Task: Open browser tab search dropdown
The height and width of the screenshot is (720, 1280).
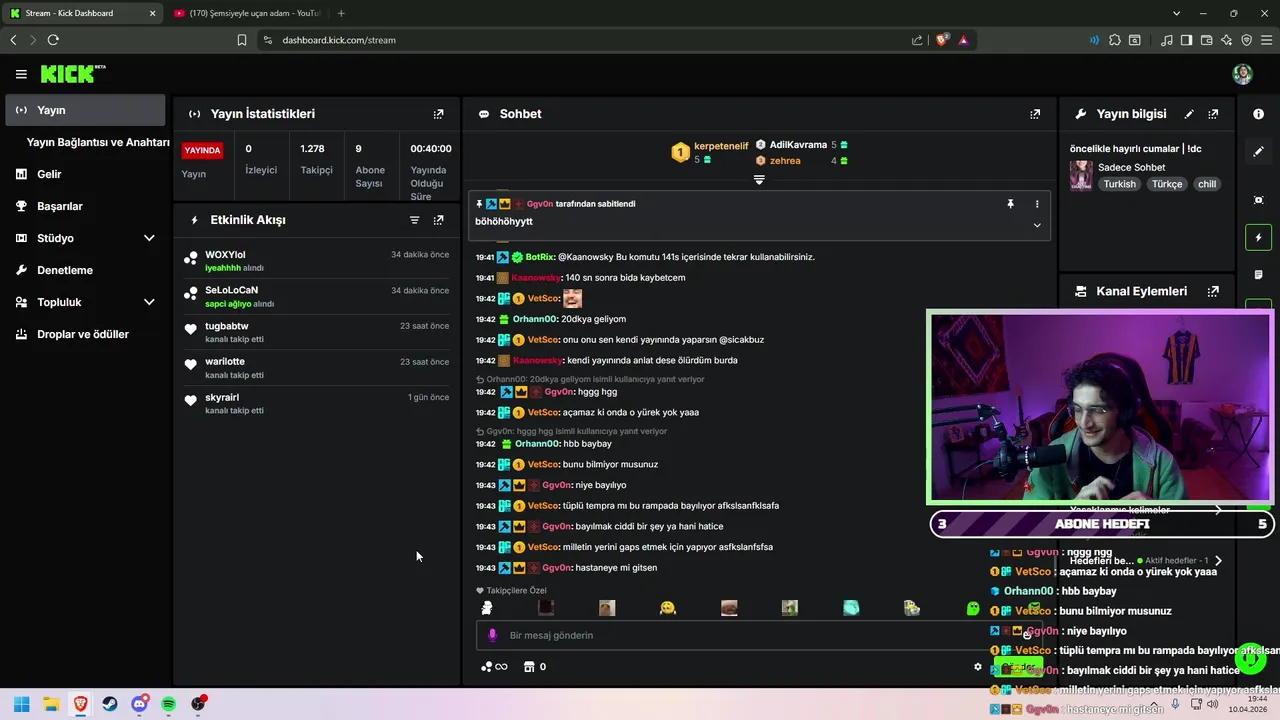Action: coord(1177,13)
